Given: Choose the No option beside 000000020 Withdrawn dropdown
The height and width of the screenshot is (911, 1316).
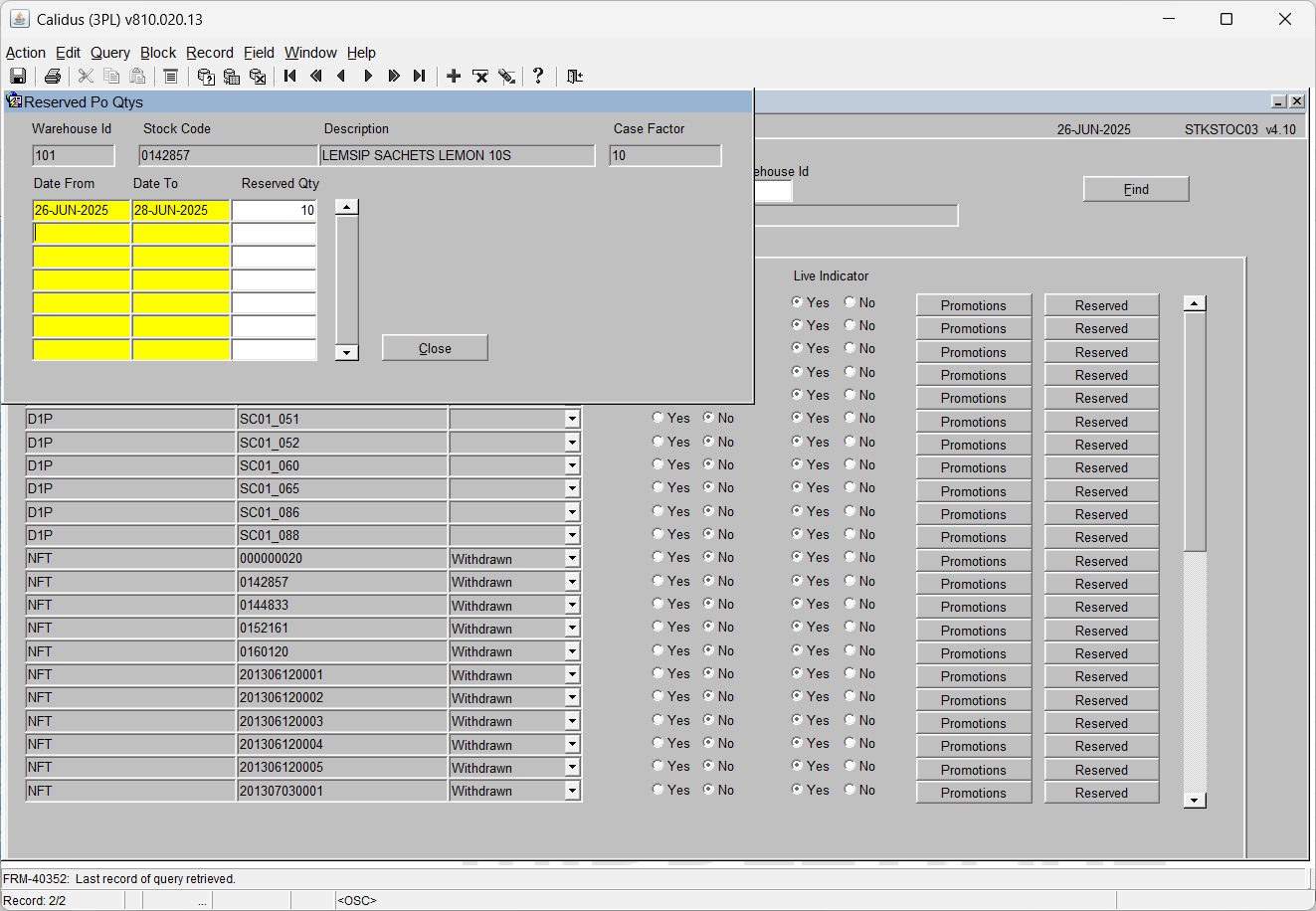Looking at the screenshot, I should pos(709,557).
